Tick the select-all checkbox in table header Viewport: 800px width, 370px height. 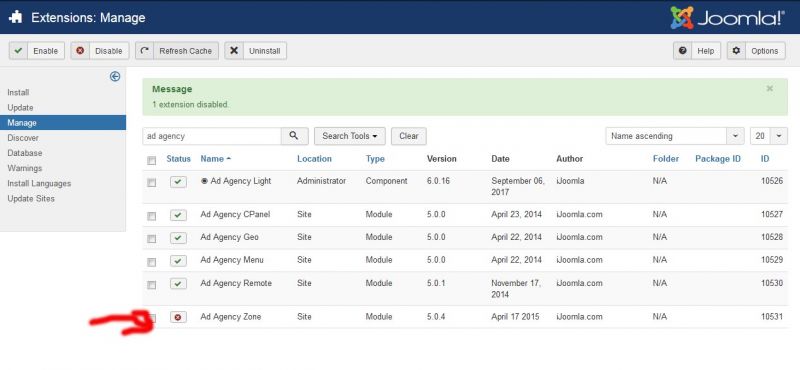(x=152, y=161)
